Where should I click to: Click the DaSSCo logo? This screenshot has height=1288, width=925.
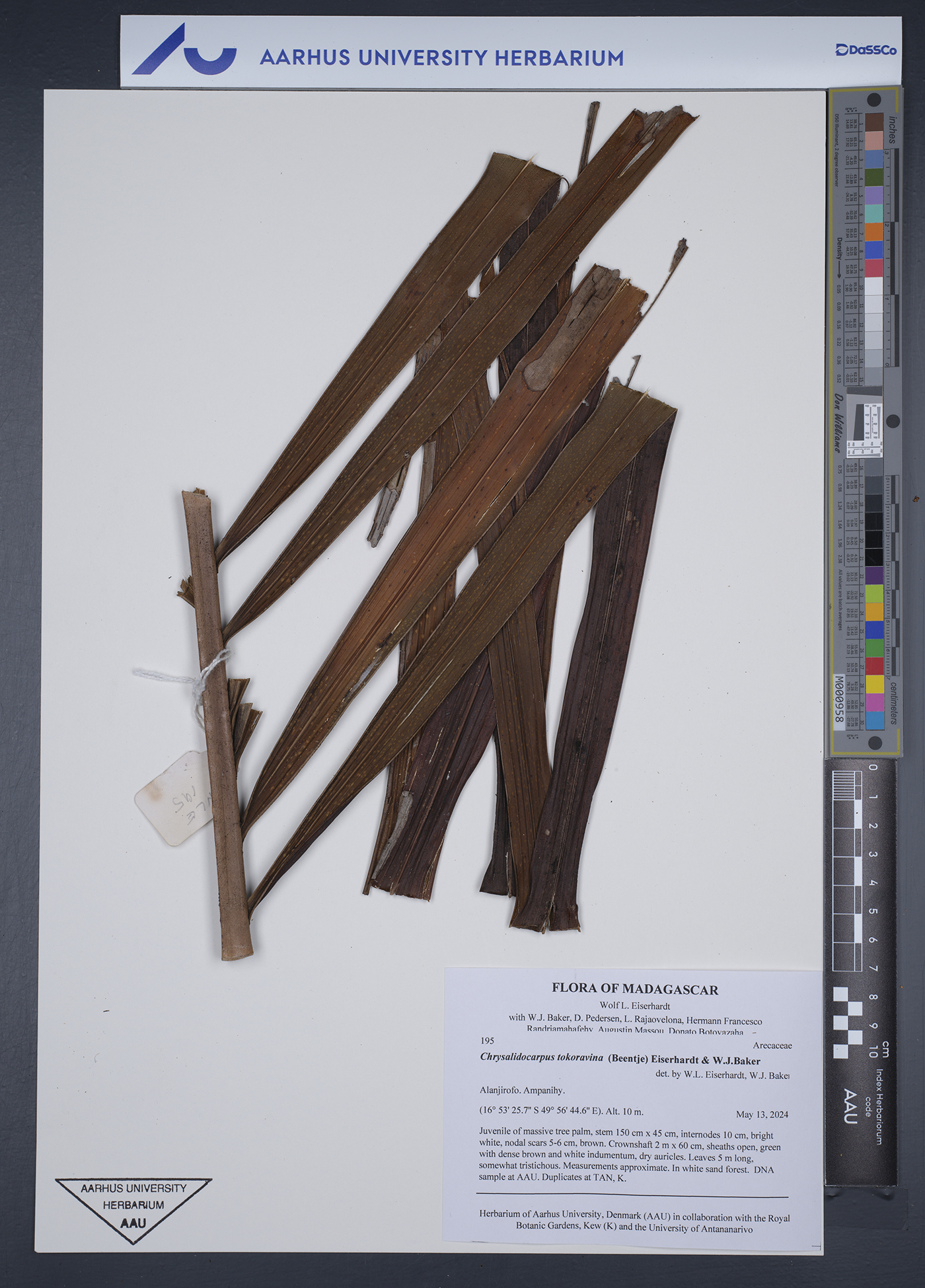click(866, 50)
